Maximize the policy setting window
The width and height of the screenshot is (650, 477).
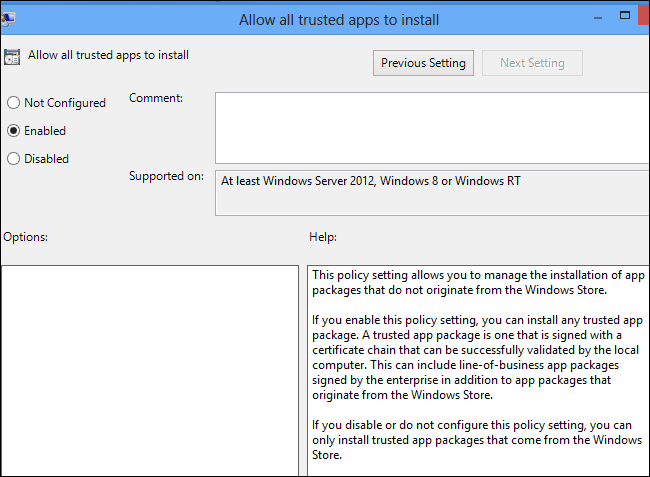tap(624, 16)
